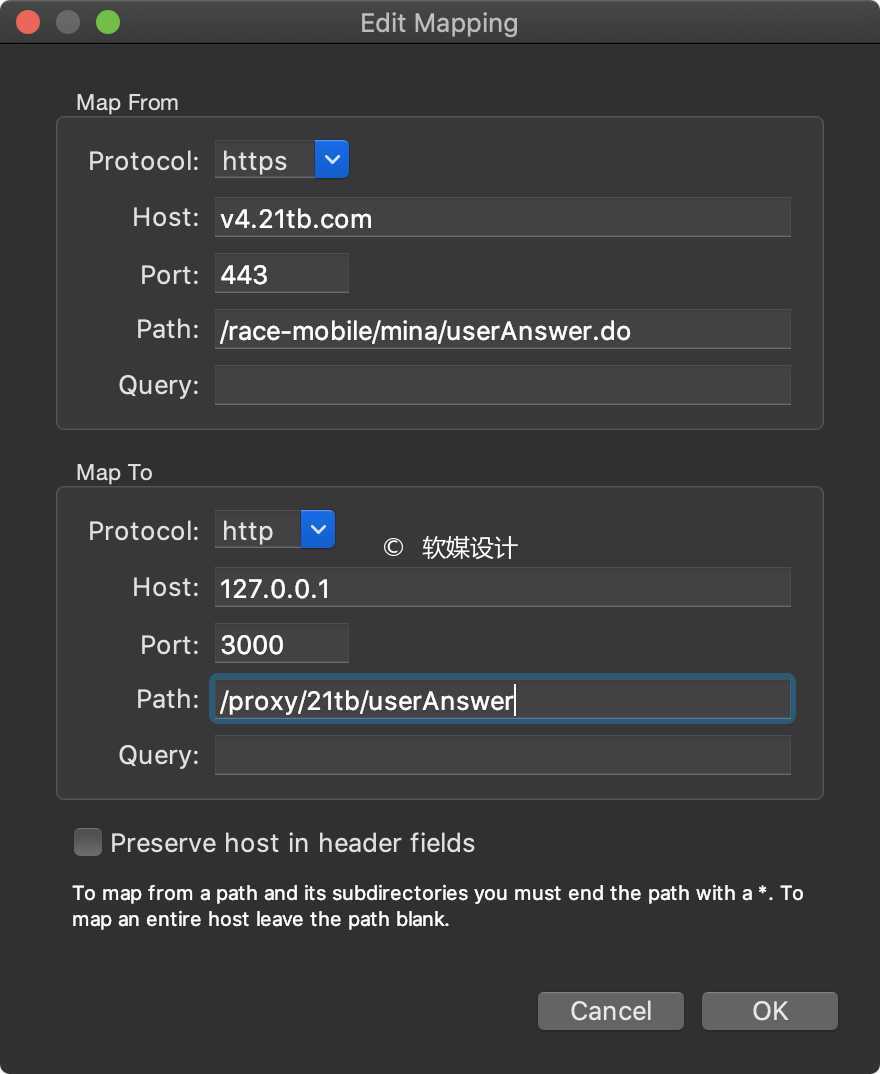
Task: Edit the /race-mobile/mina/userAnswer.do path
Action: point(502,329)
